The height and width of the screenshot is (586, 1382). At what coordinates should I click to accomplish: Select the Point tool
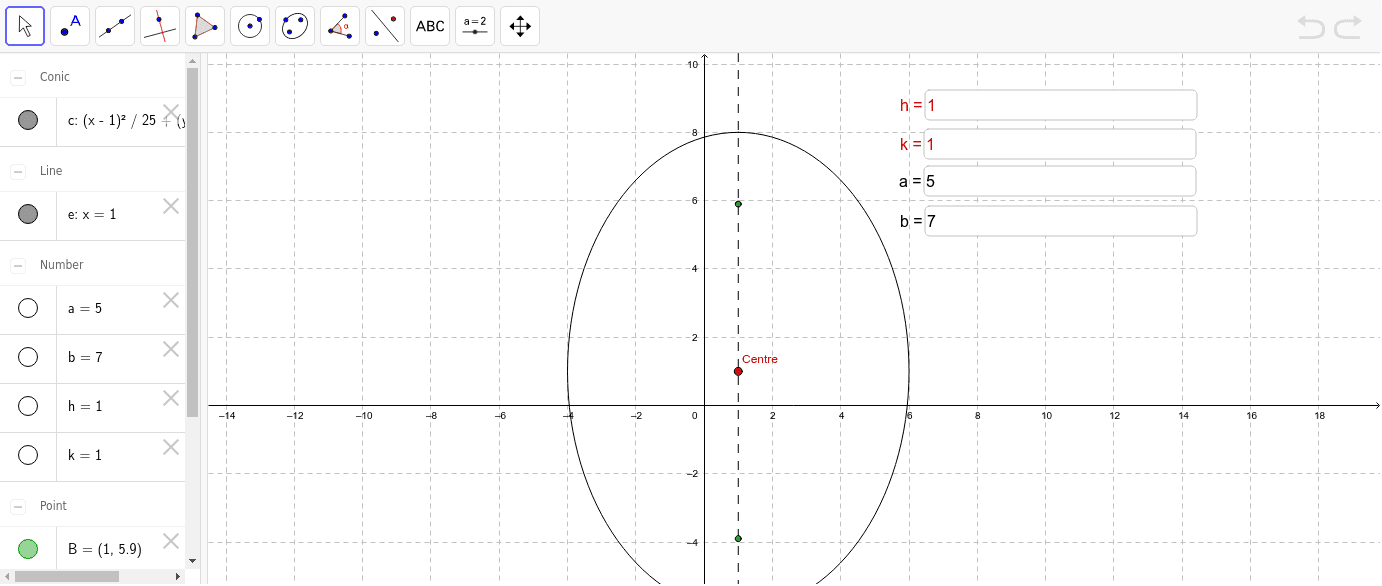pos(70,26)
